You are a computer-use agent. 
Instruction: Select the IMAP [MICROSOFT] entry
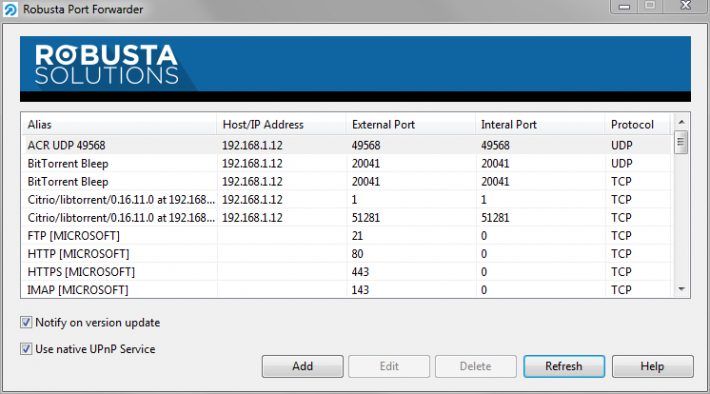click(x=346, y=290)
